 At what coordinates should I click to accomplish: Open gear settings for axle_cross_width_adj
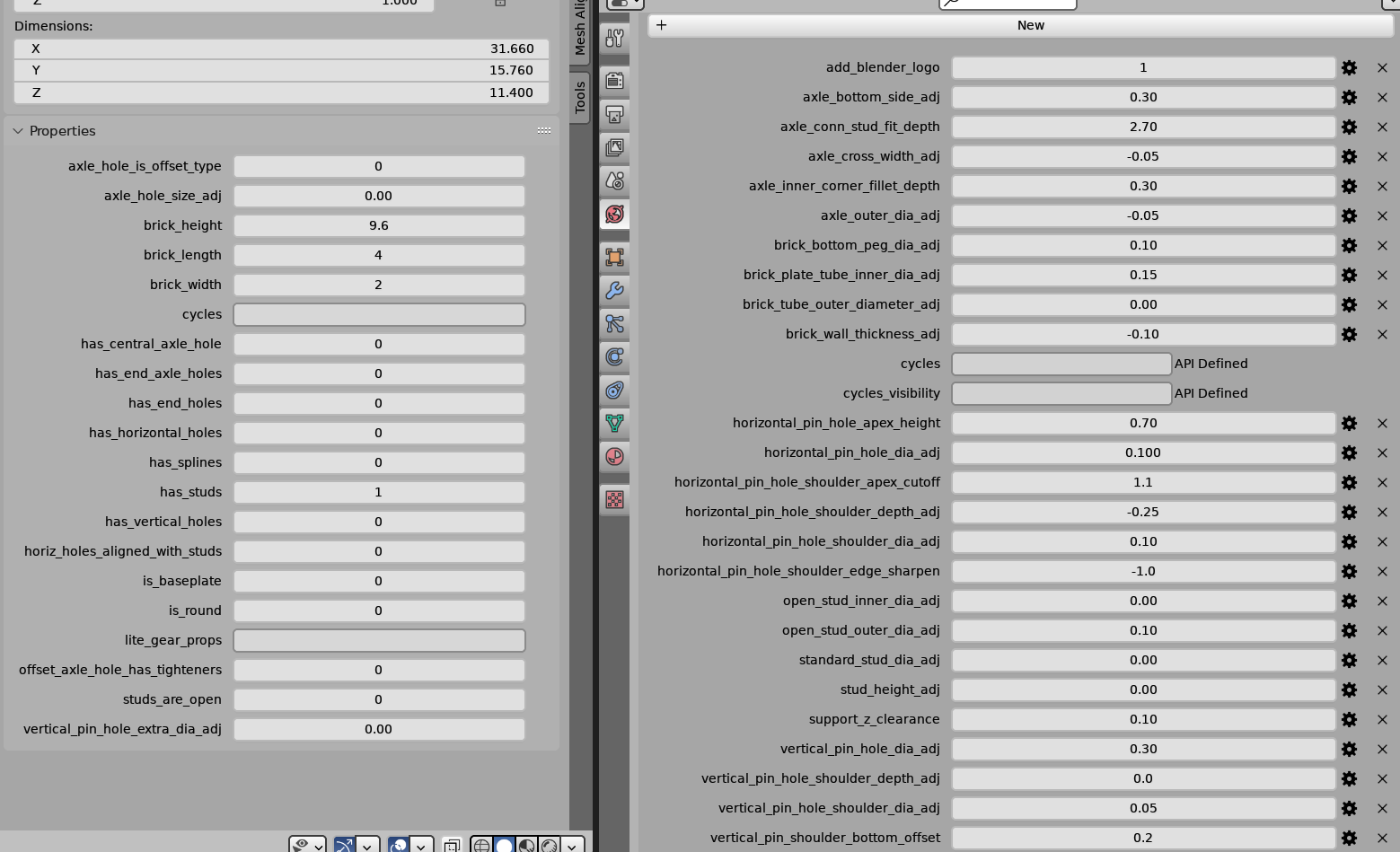(x=1349, y=156)
